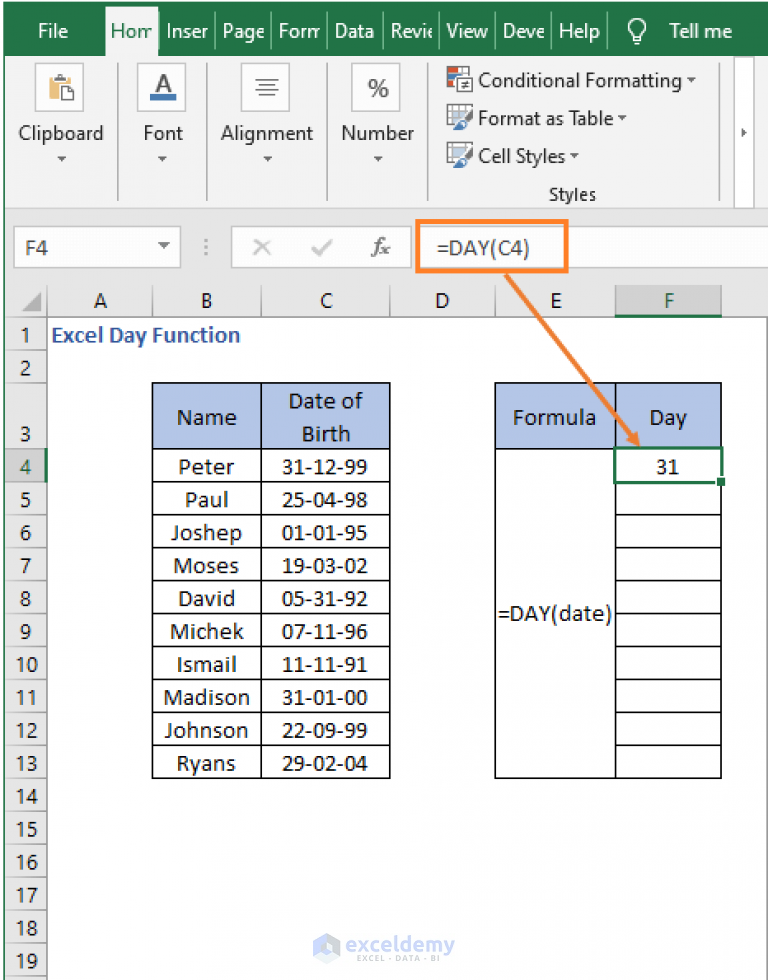This screenshot has width=768, height=980.
Task: Click the formula bar options dots
Action: [x=206, y=248]
